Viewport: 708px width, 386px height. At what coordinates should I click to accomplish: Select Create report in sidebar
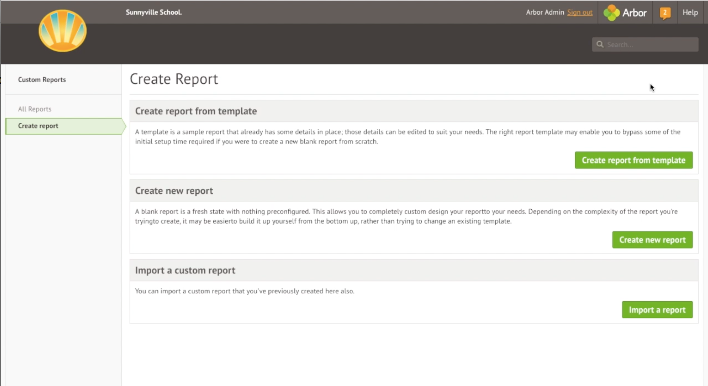(x=65, y=126)
